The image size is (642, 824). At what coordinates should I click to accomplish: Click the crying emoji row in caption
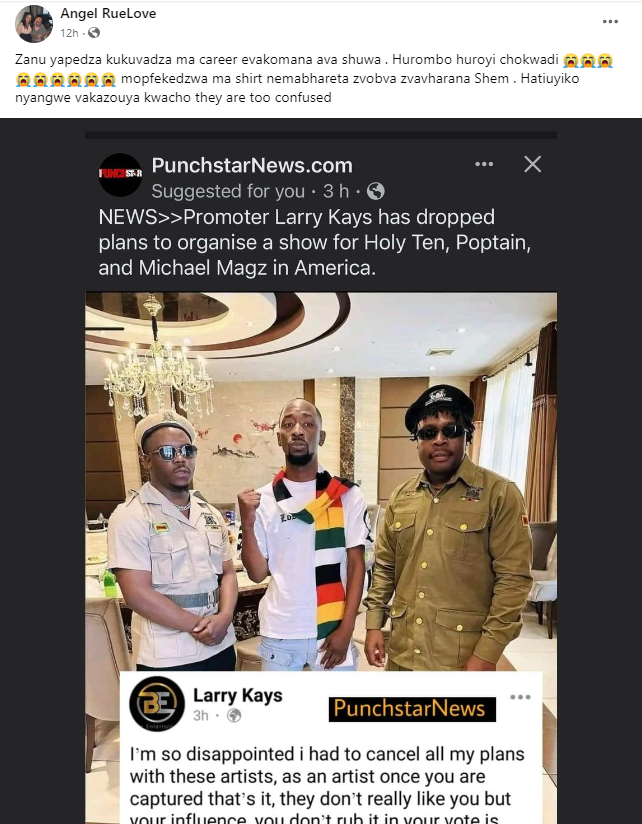coord(65,79)
